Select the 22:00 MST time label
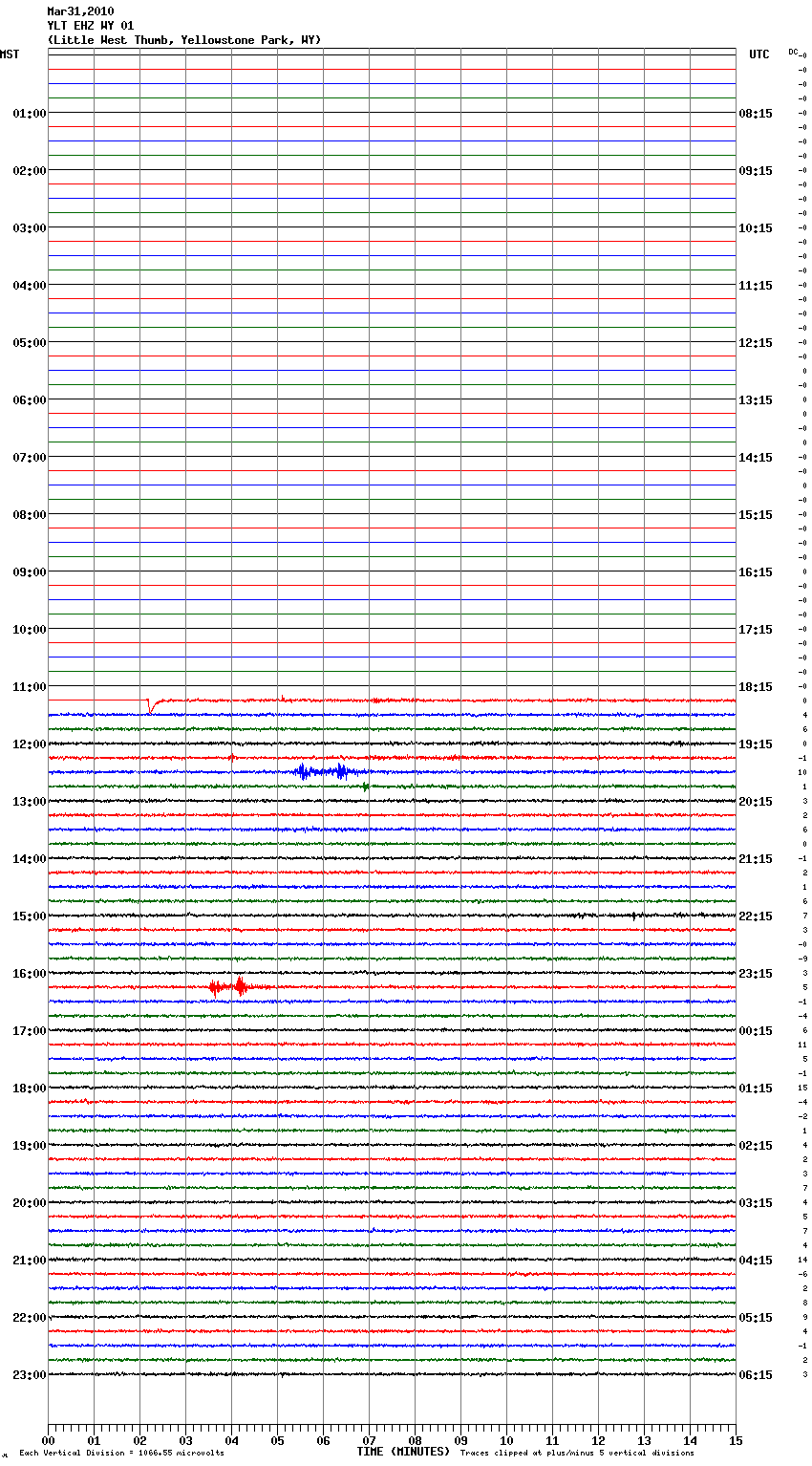The height and width of the screenshot is (1466, 812). coord(30,1318)
